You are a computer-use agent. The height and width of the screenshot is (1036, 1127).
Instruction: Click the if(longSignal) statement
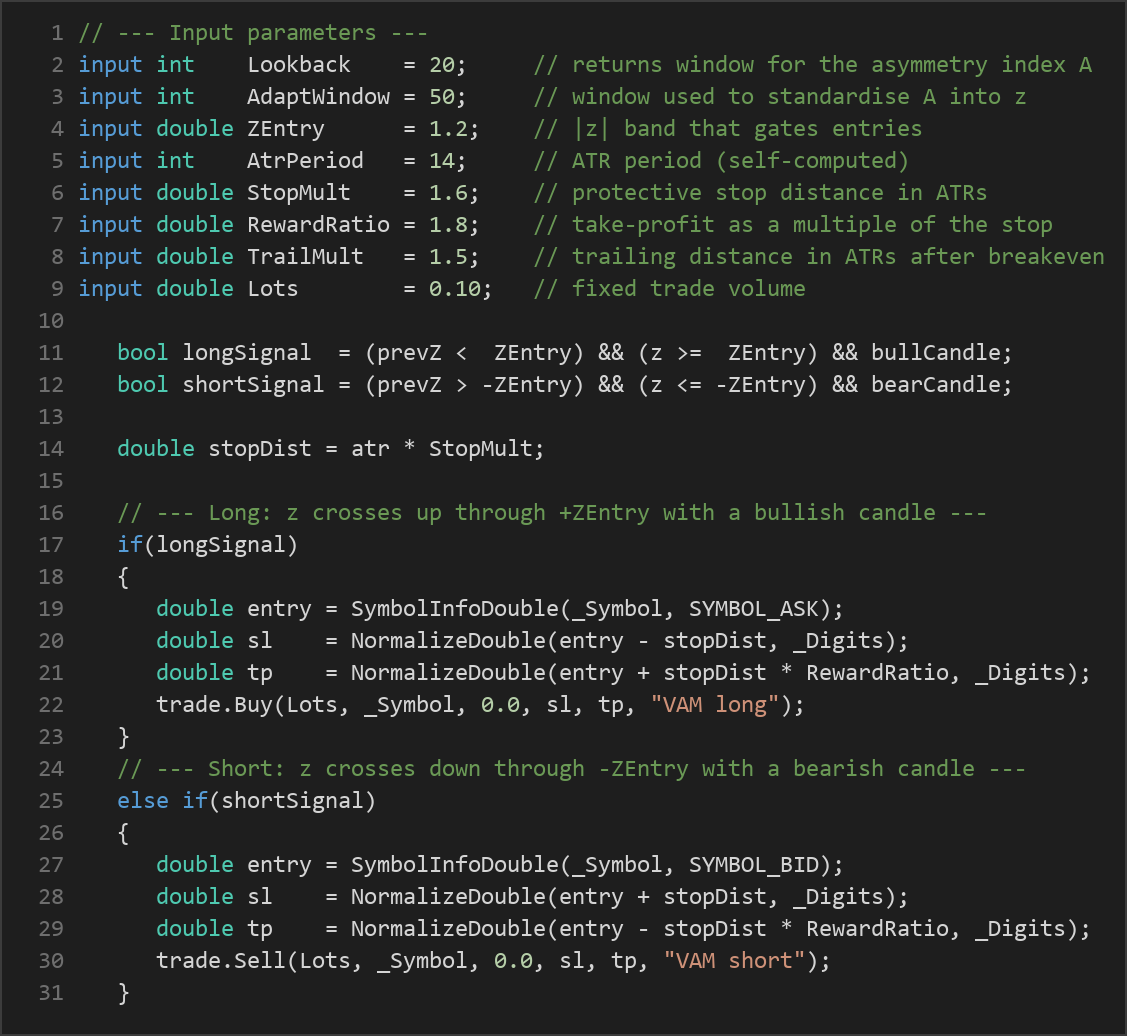coord(208,544)
